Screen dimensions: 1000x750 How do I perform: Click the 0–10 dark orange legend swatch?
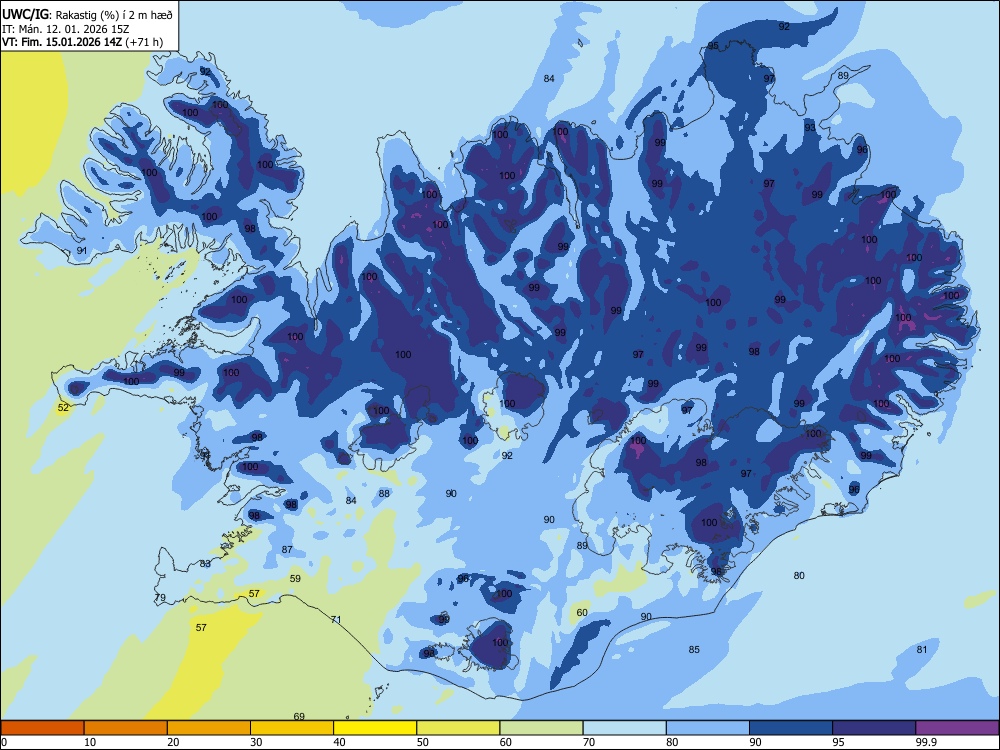coord(42,728)
